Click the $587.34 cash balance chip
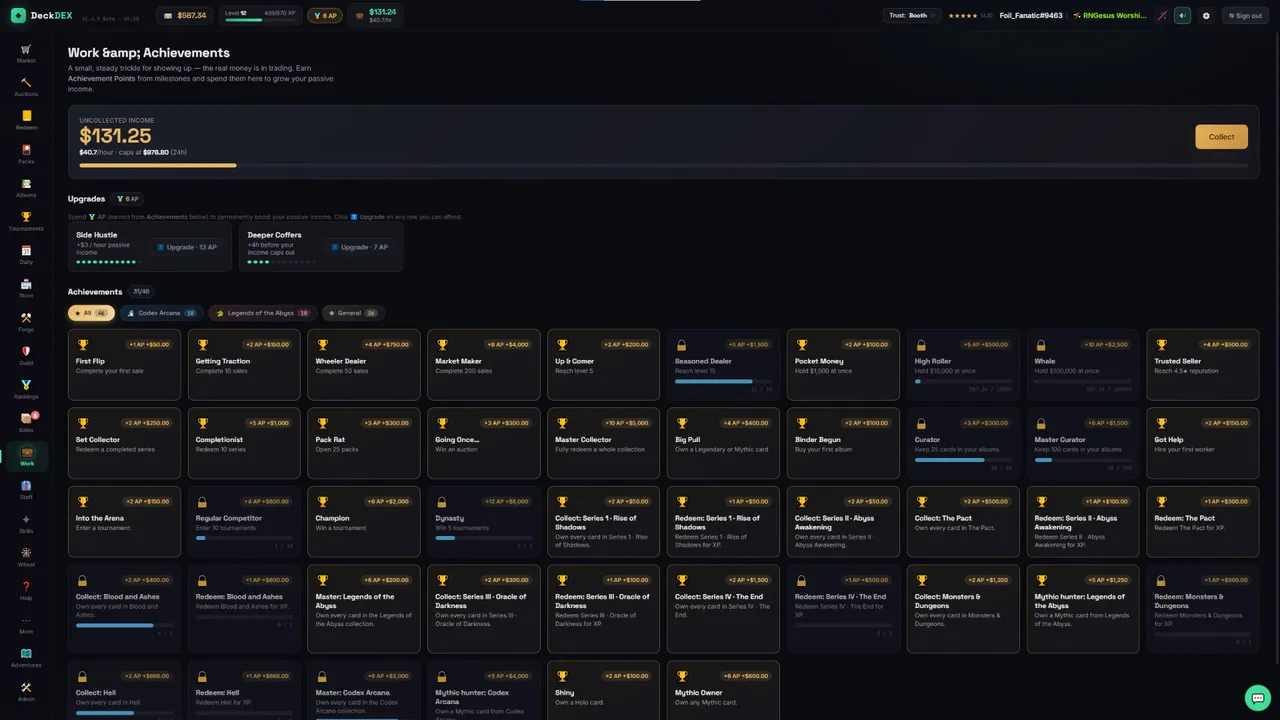1280x720 pixels. coord(185,15)
